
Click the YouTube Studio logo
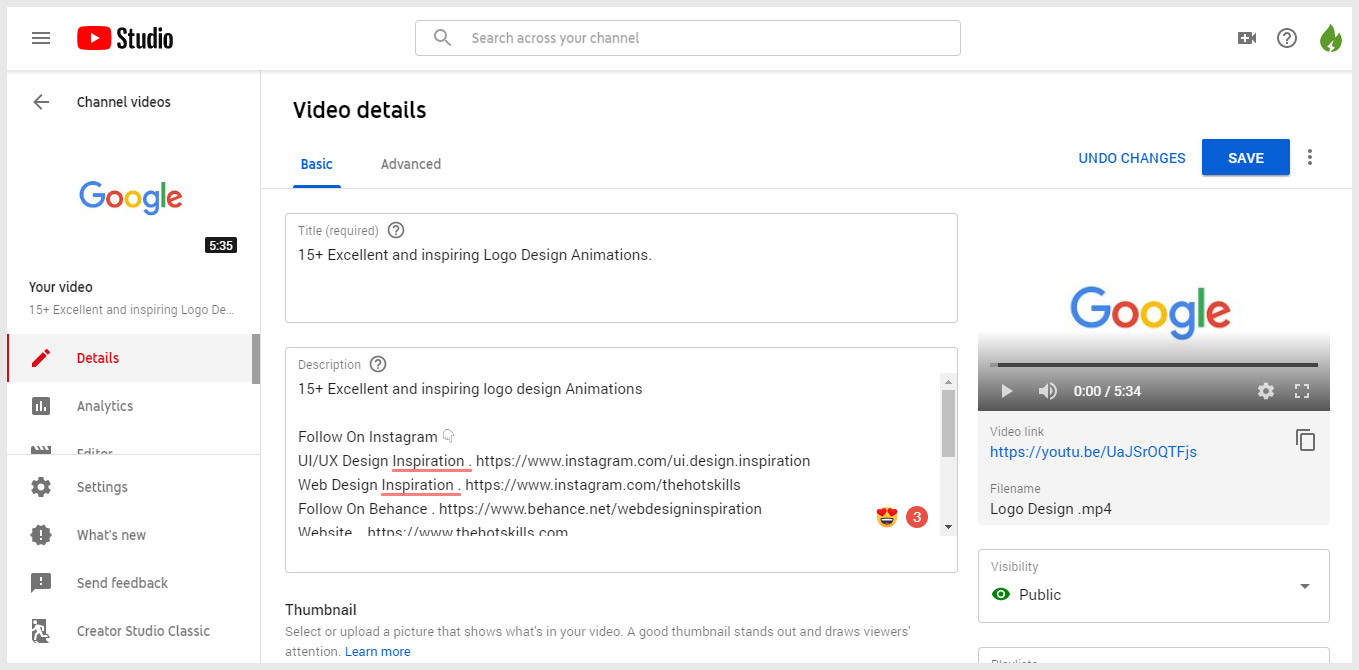coord(125,38)
